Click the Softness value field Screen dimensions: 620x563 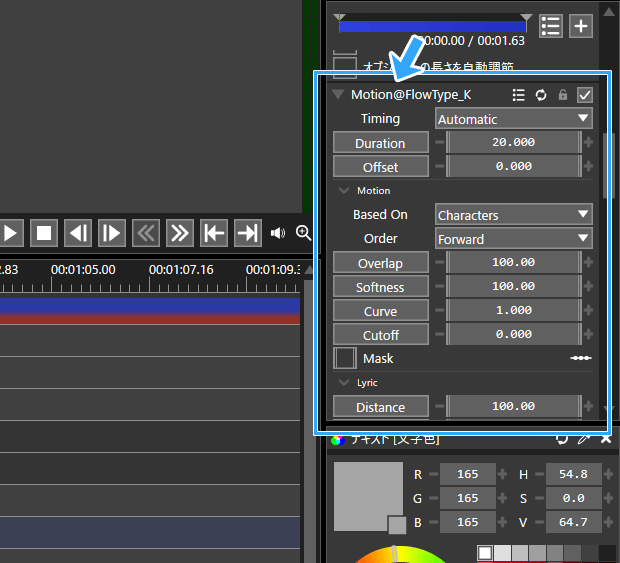pyautogui.click(x=514, y=287)
